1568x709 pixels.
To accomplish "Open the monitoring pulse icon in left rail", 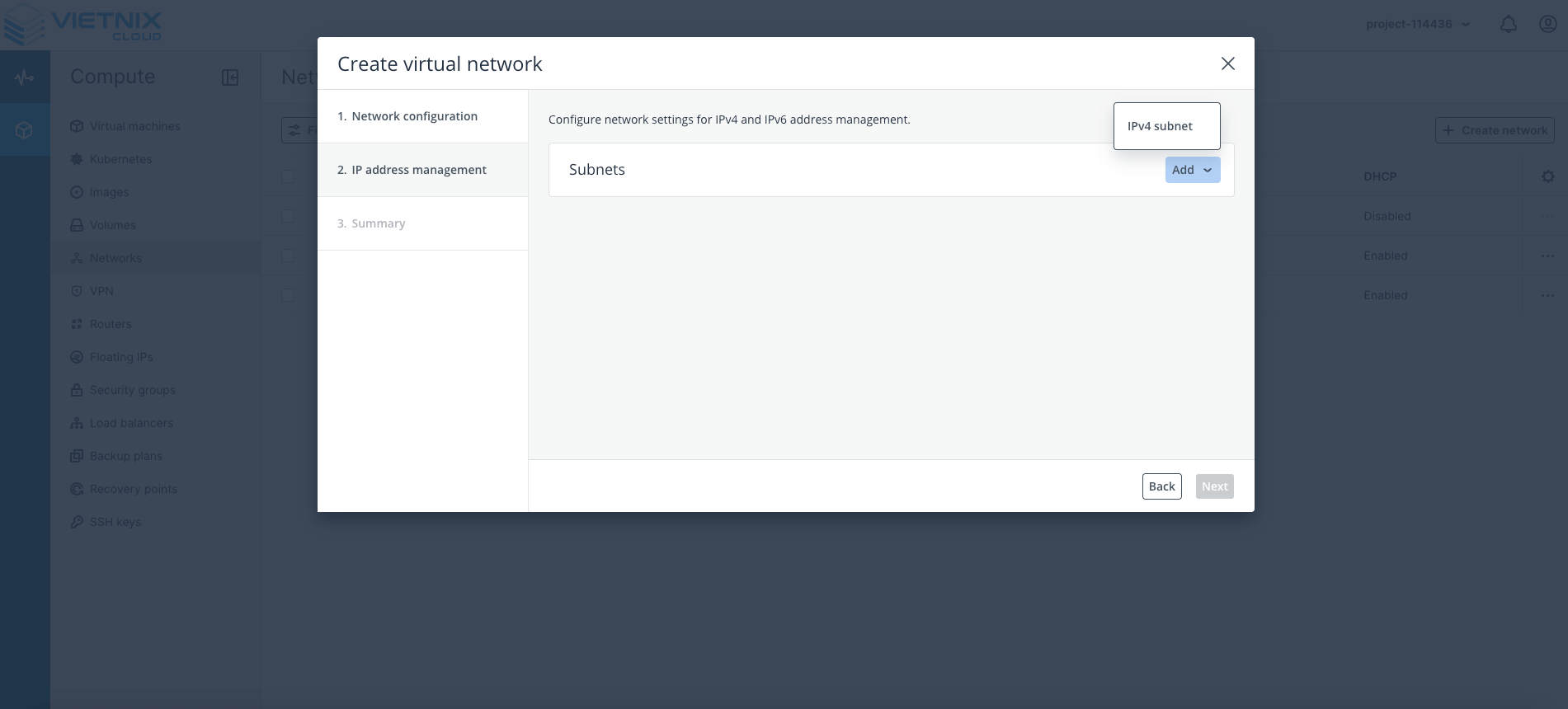I will tap(25, 77).
